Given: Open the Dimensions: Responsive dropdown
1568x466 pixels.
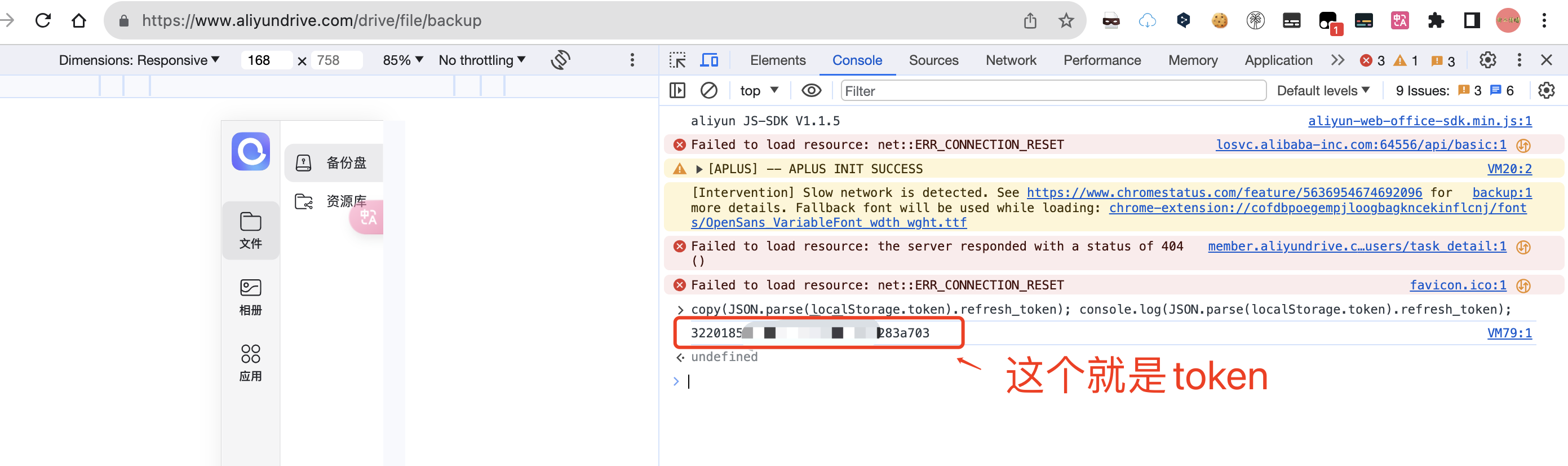Looking at the screenshot, I should (139, 60).
